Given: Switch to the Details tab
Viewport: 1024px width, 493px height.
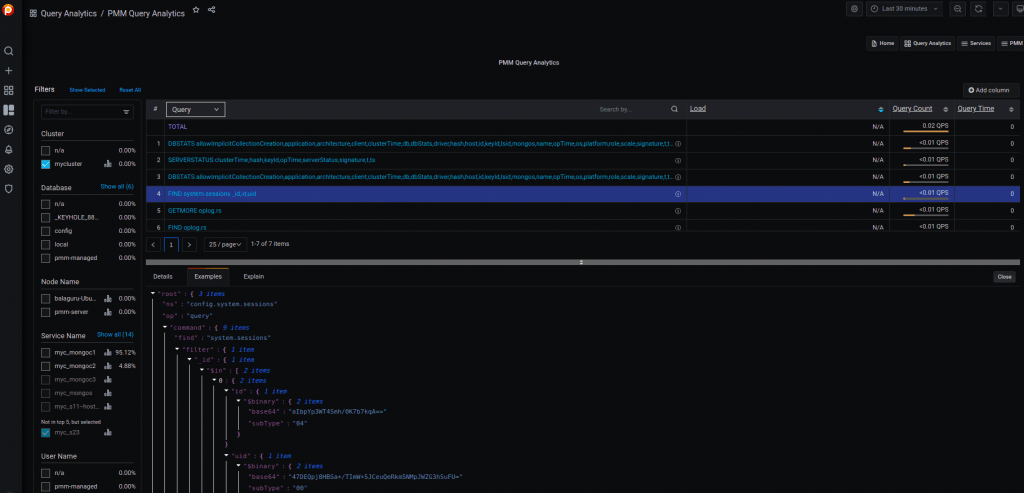Looking at the screenshot, I should click(163, 276).
